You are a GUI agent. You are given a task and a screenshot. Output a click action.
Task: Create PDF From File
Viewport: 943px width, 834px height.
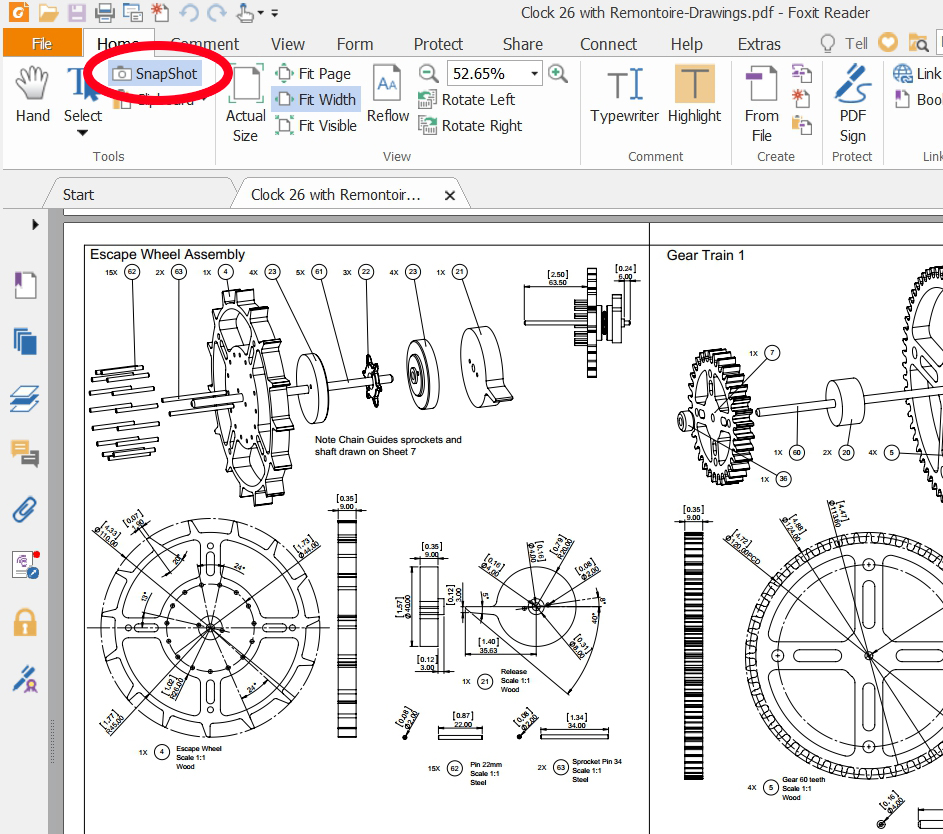pyautogui.click(x=761, y=104)
